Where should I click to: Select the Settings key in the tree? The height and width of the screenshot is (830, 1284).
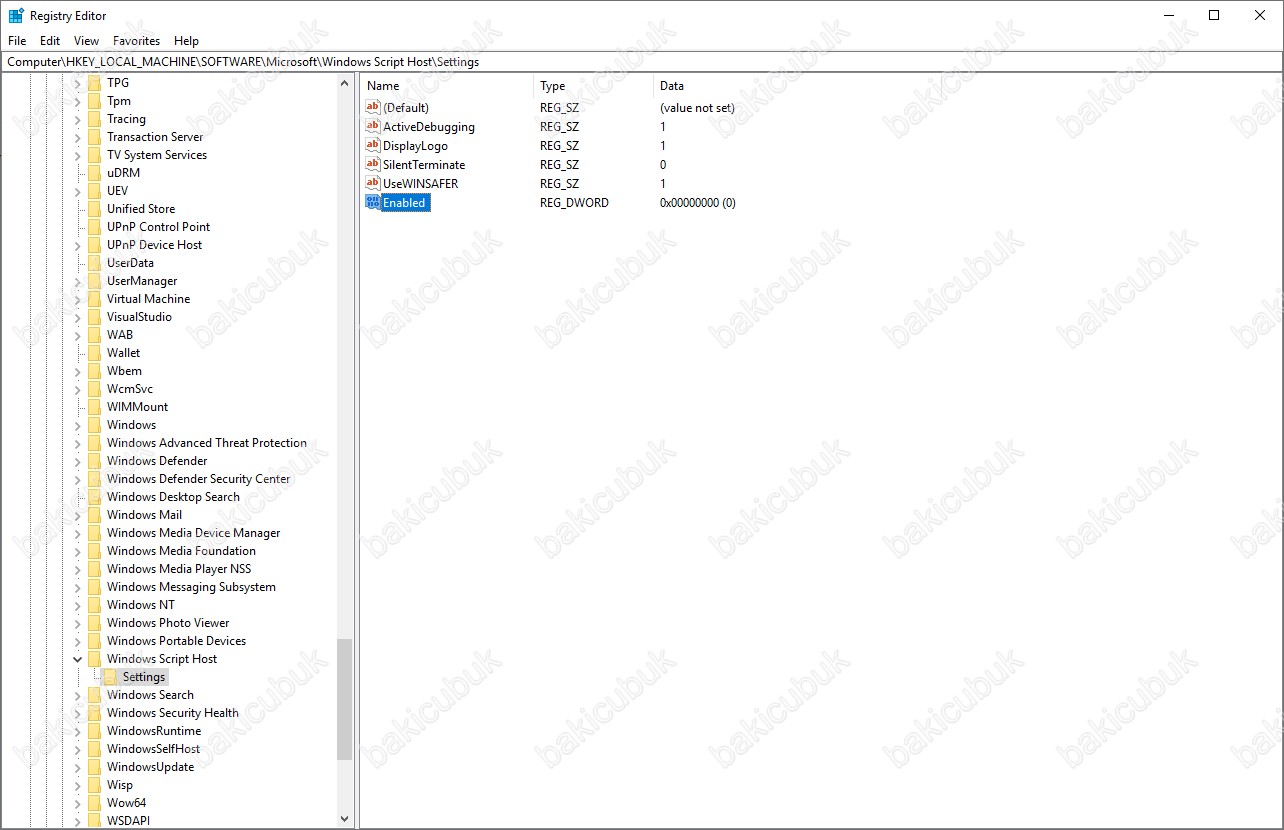(144, 677)
